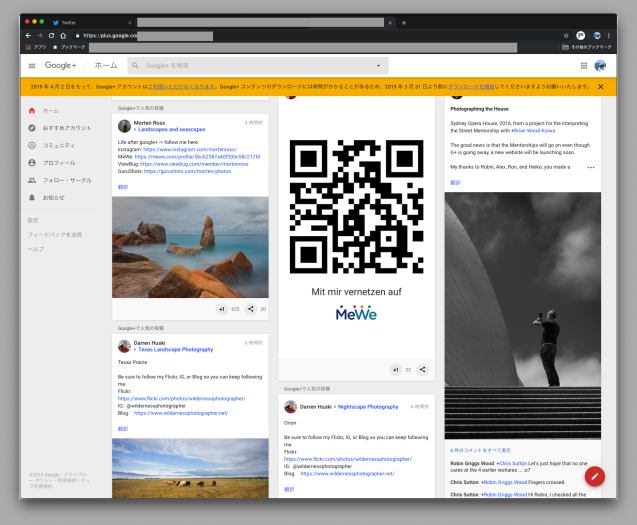
Task: Click the red compose post pencil button
Action: click(x=595, y=476)
